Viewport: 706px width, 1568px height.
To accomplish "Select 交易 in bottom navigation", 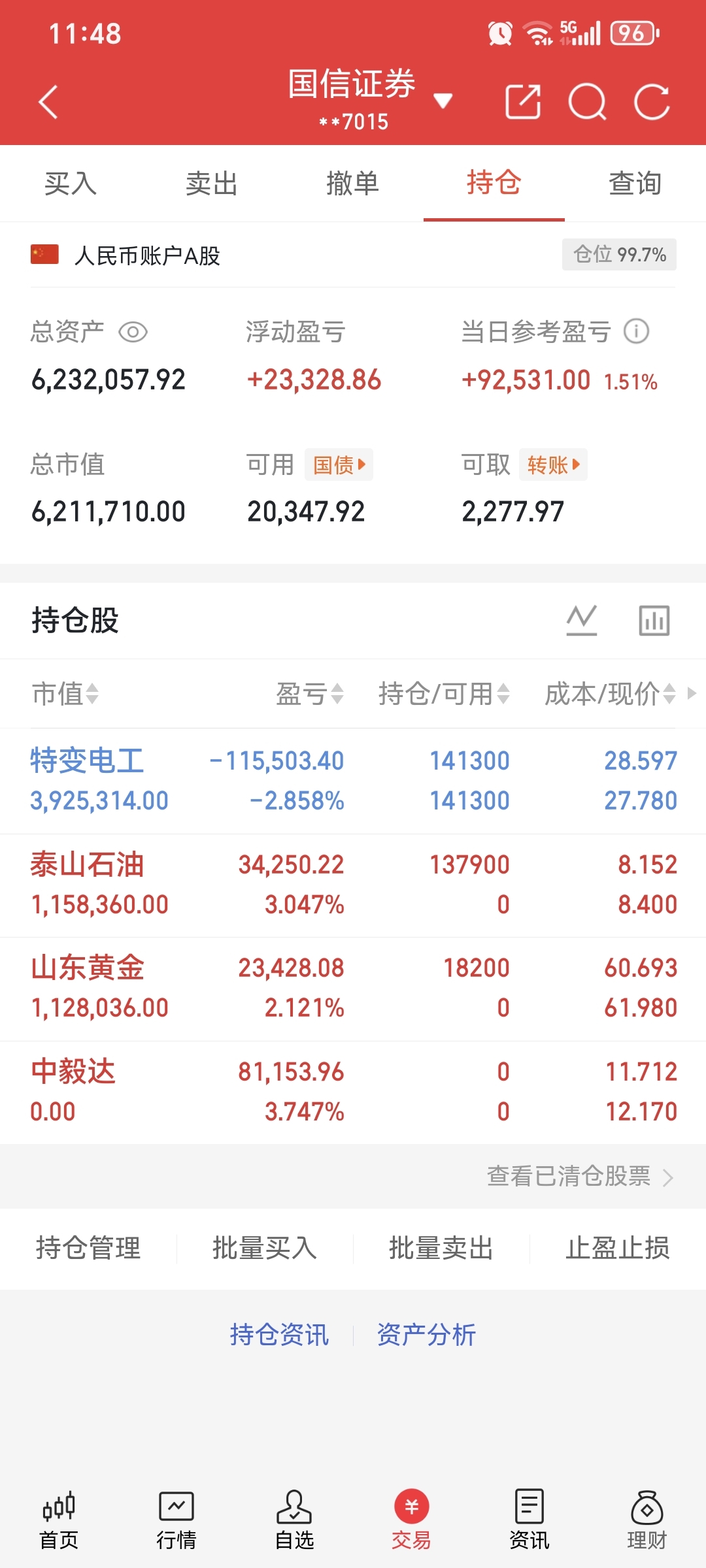I will click(412, 1521).
